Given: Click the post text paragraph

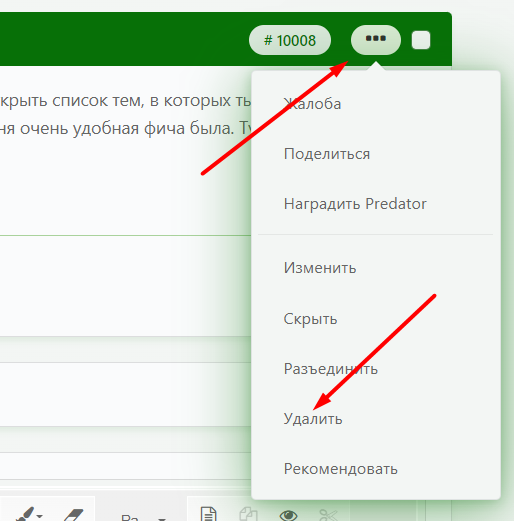Looking at the screenshot, I should (x=125, y=114).
